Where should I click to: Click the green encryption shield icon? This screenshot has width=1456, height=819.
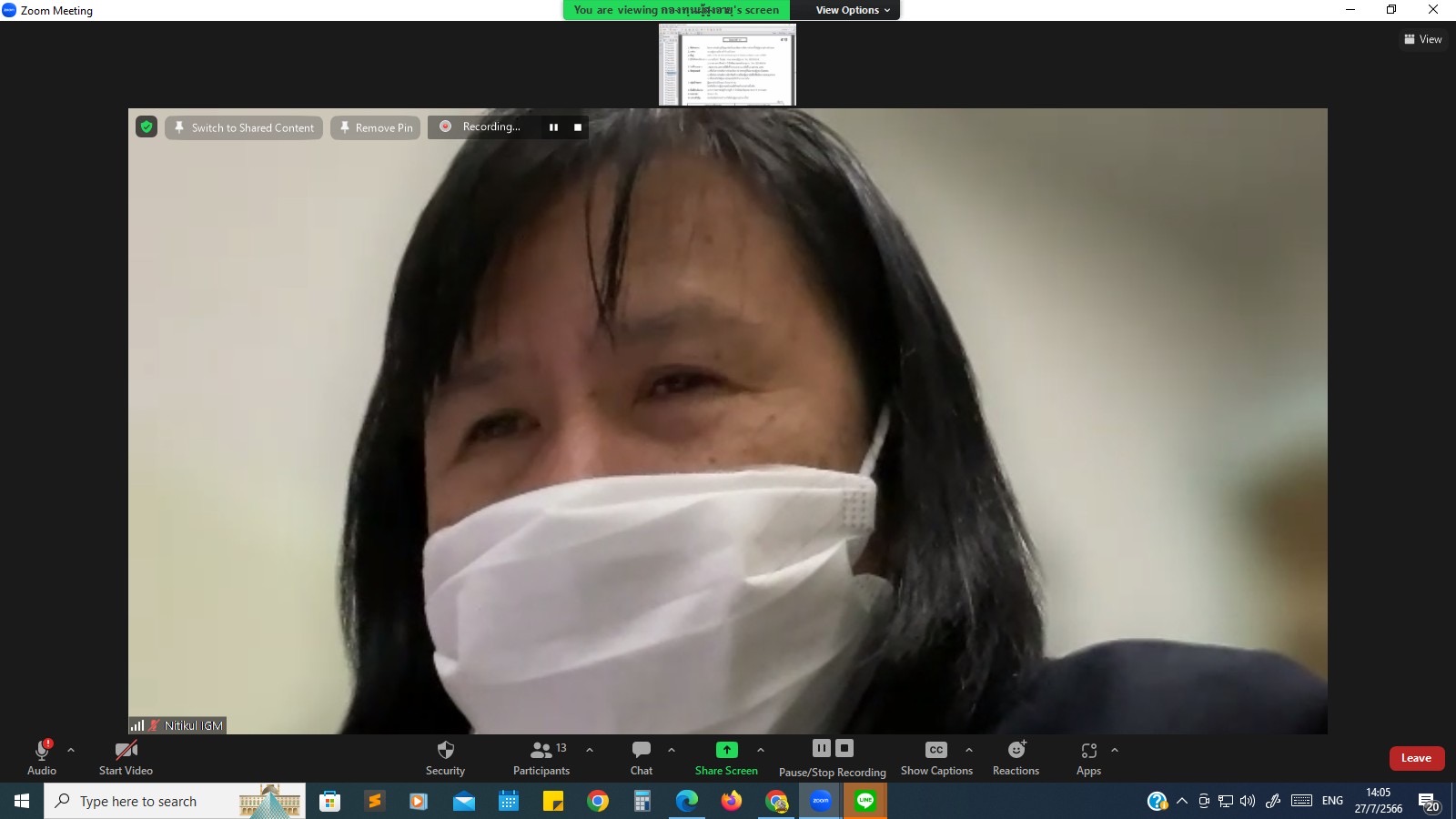(147, 126)
